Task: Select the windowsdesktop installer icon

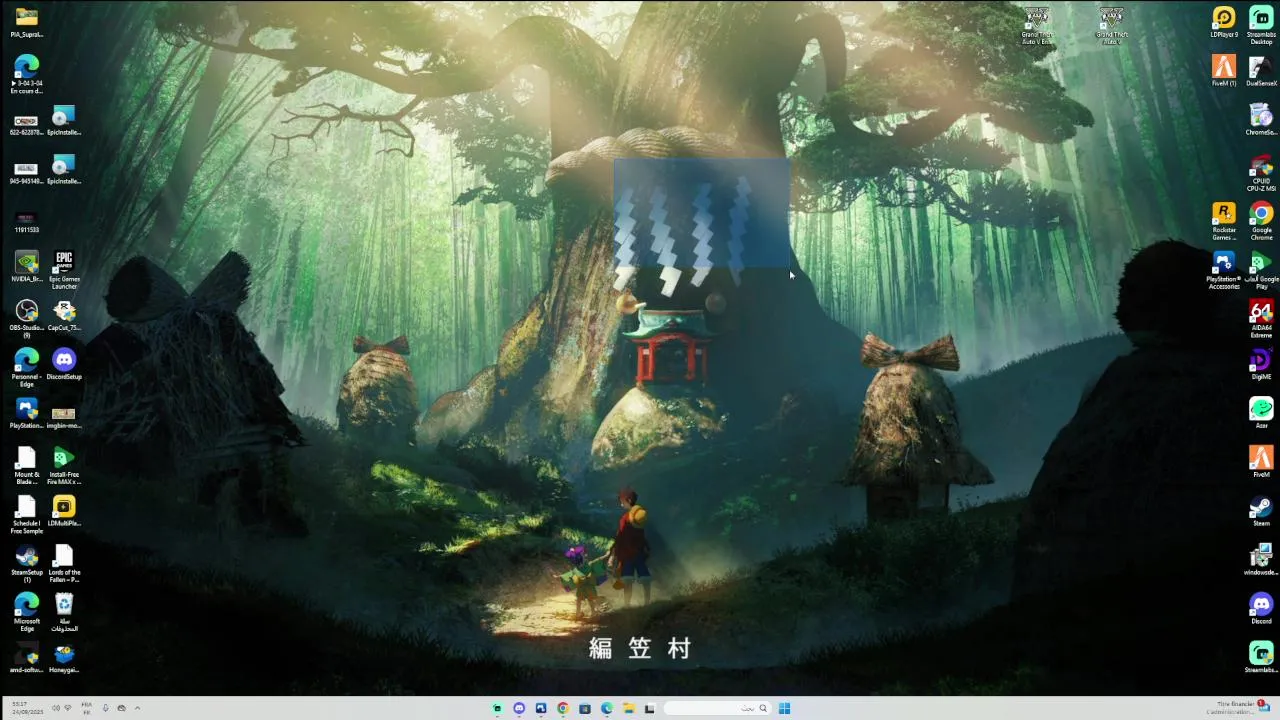Action: [x=1261, y=561]
